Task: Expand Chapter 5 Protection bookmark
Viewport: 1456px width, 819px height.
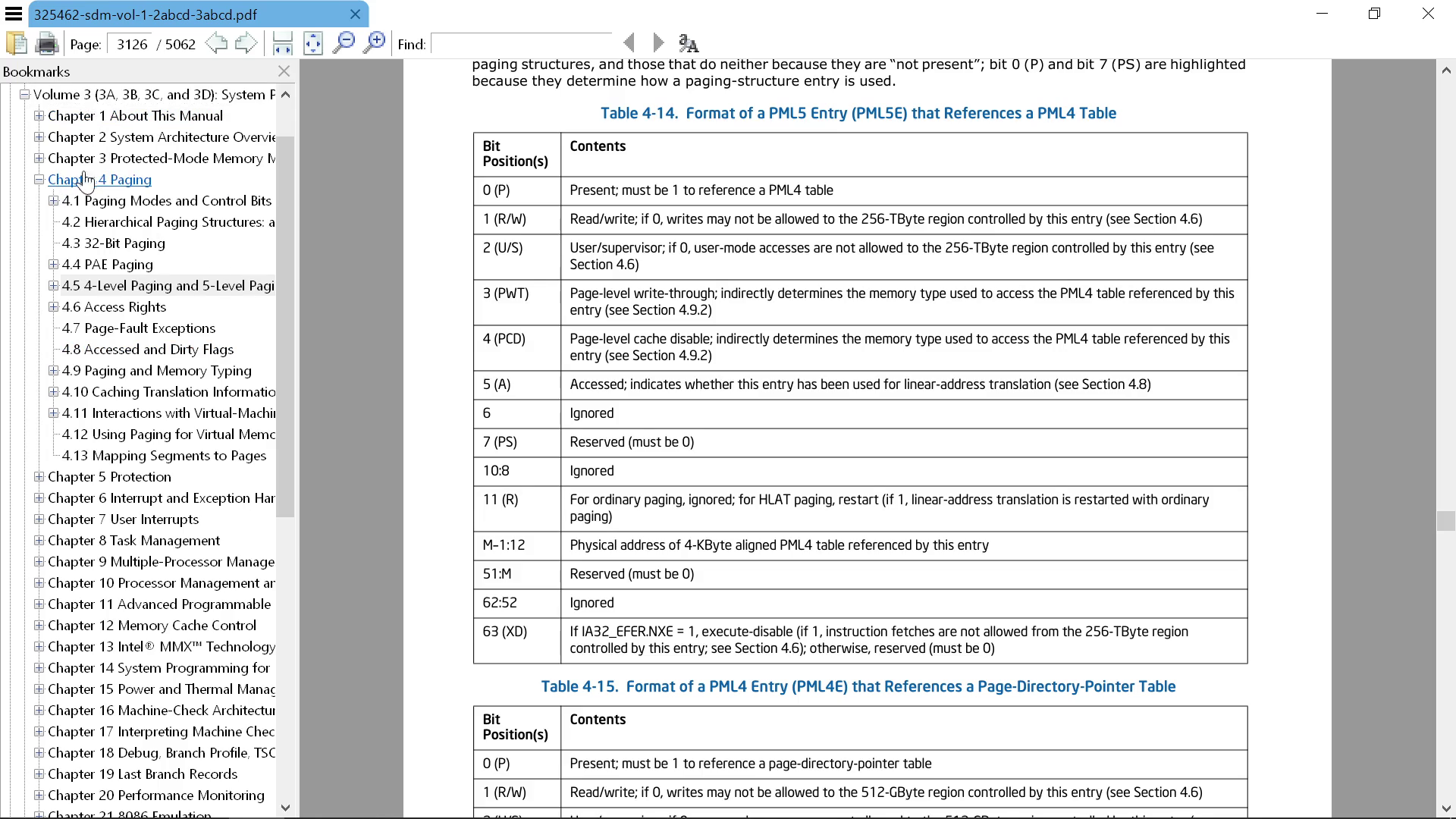Action: [x=39, y=477]
